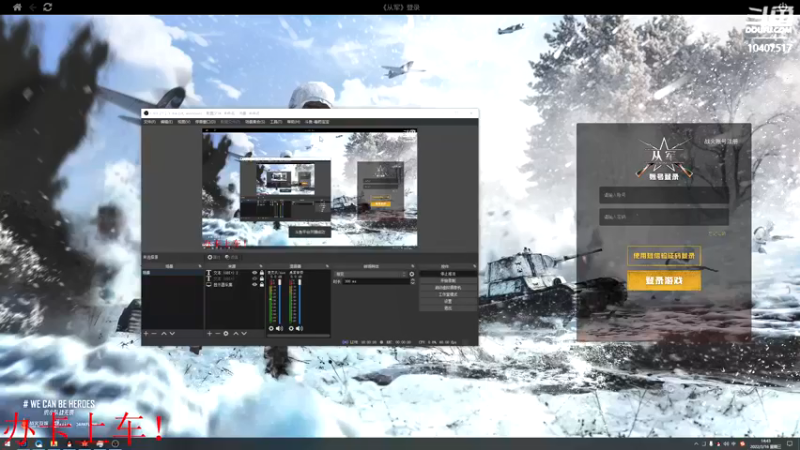
Task: Enable 工作室模式 studio mode
Action: [448, 294]
